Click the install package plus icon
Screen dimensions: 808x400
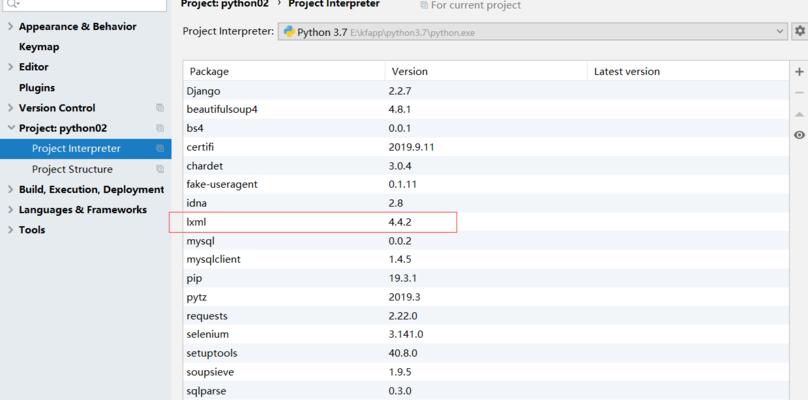[x=799, y=72]
